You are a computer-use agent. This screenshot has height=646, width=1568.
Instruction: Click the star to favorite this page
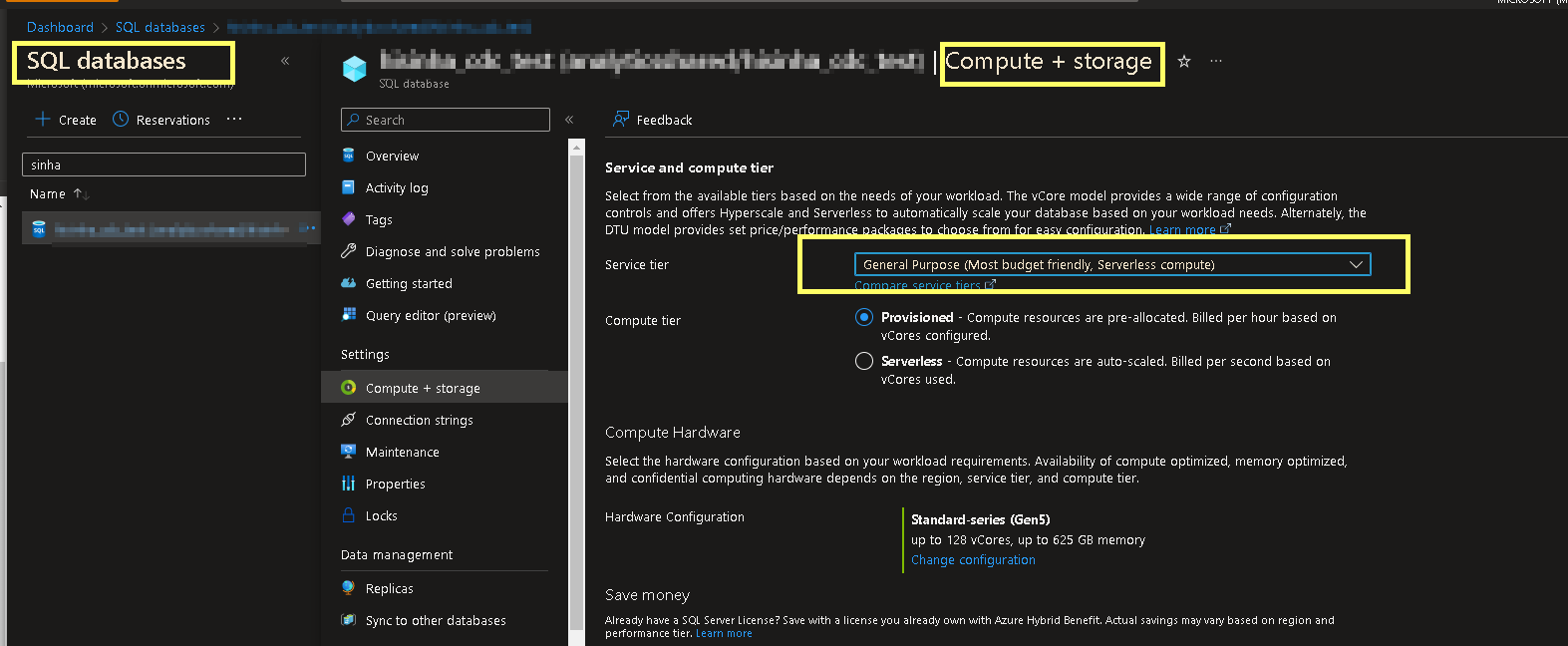pos(1184,61)
